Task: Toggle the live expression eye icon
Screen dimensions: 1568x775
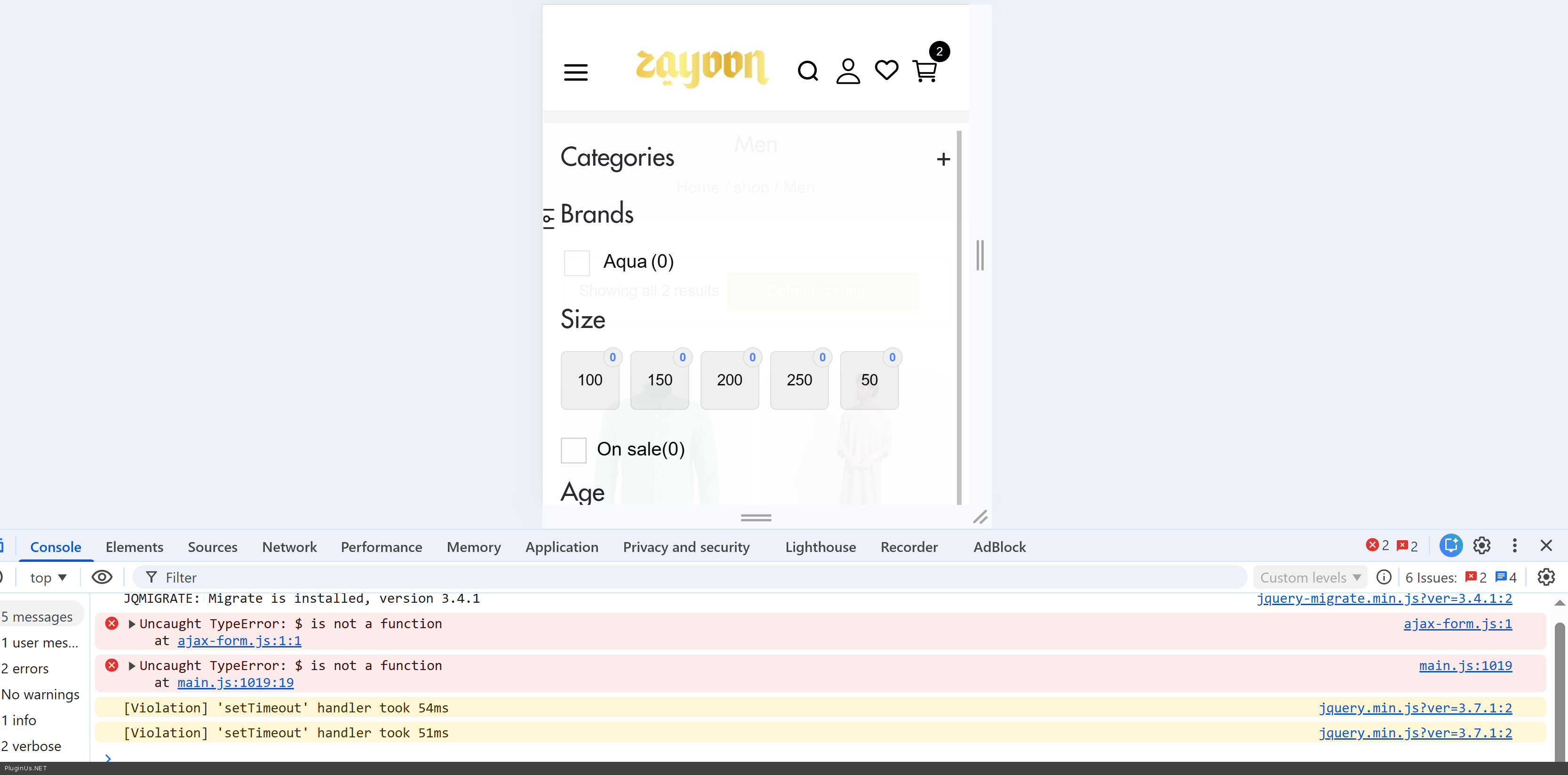Action: click(x=102, y=577)
